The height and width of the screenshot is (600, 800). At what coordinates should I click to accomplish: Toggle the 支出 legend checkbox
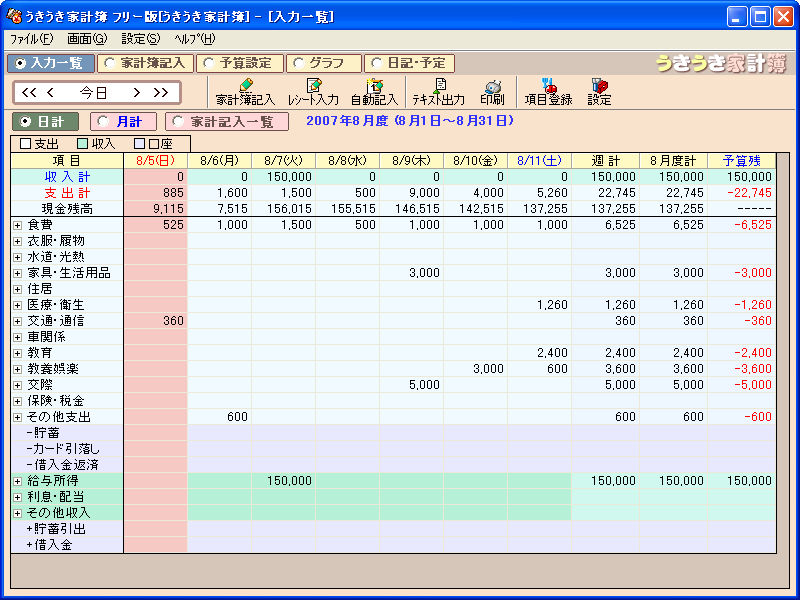click(26, 144)
